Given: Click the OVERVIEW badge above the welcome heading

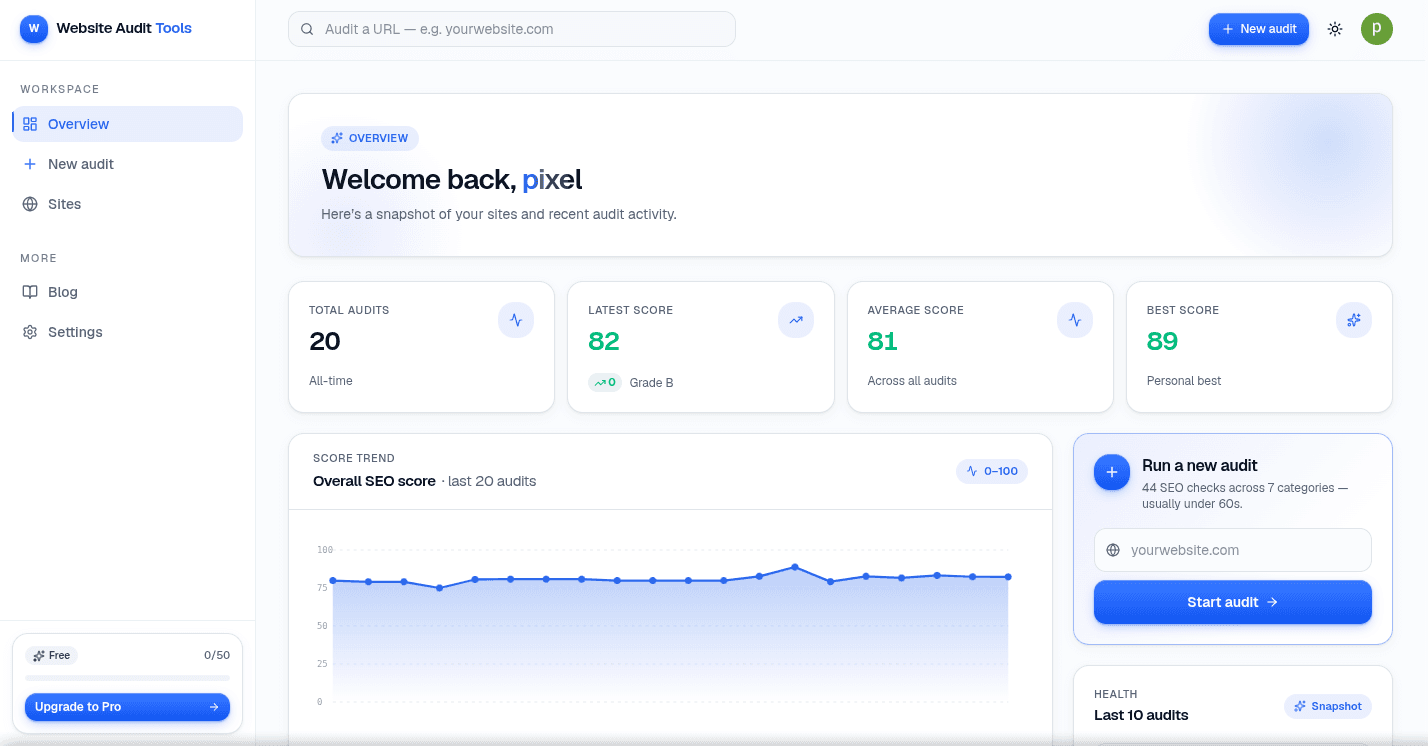Looking at the screenshot, I should (x=370, y=138).
